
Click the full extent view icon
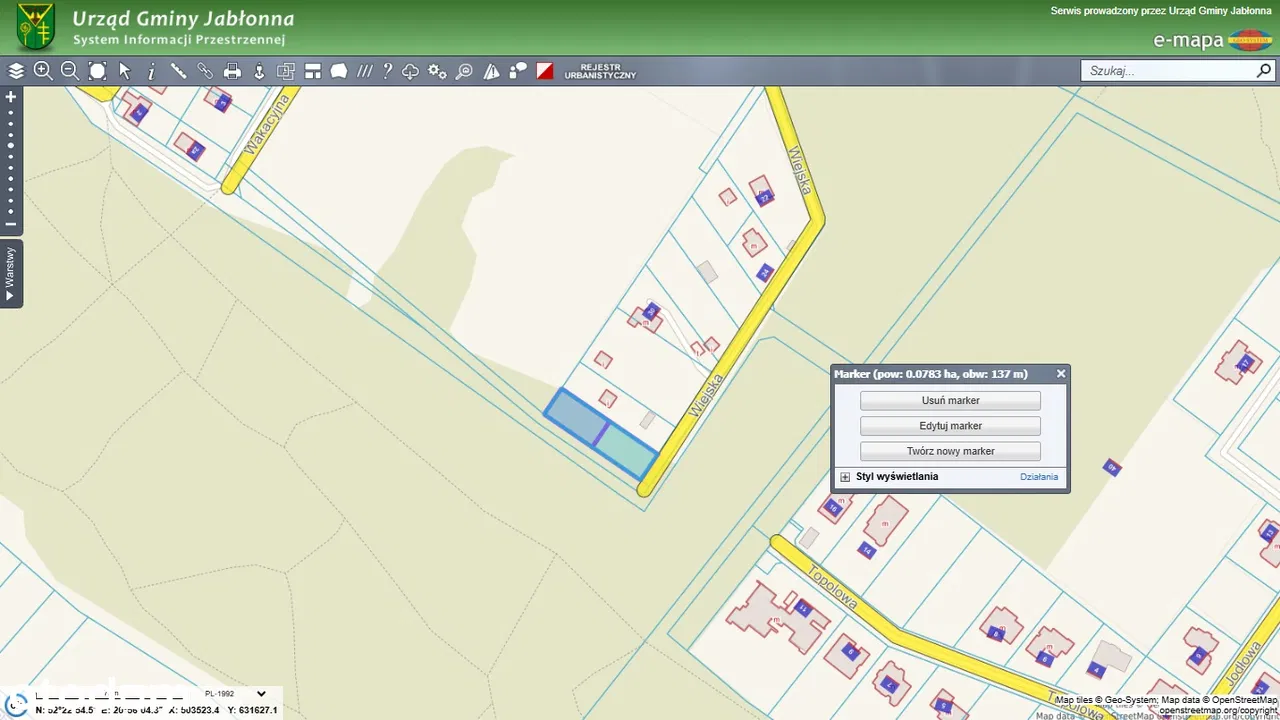point(97,71)
